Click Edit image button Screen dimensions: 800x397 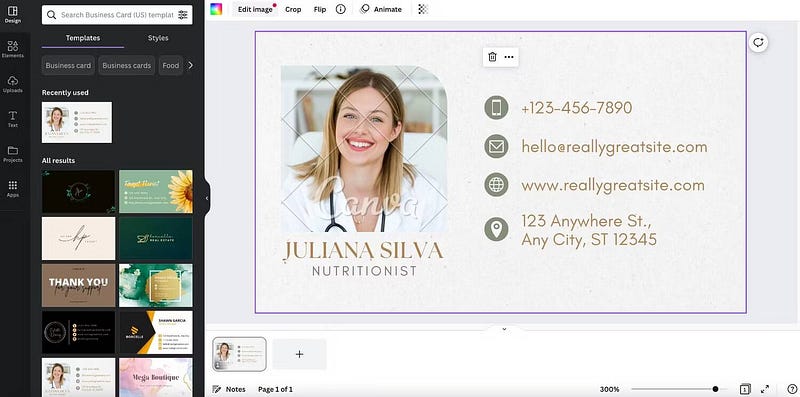coord(255,9)
